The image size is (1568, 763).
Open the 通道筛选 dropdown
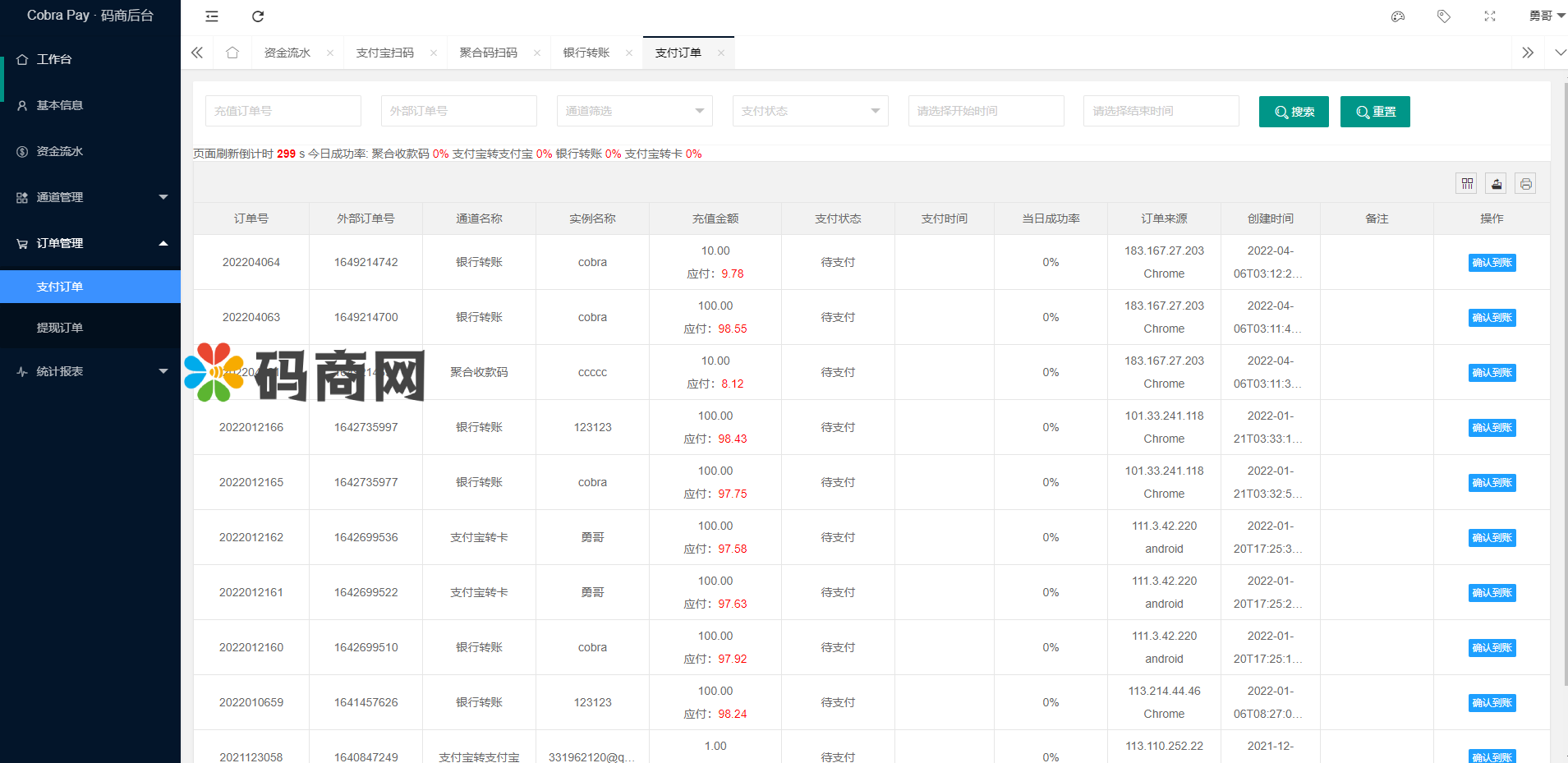634,111
